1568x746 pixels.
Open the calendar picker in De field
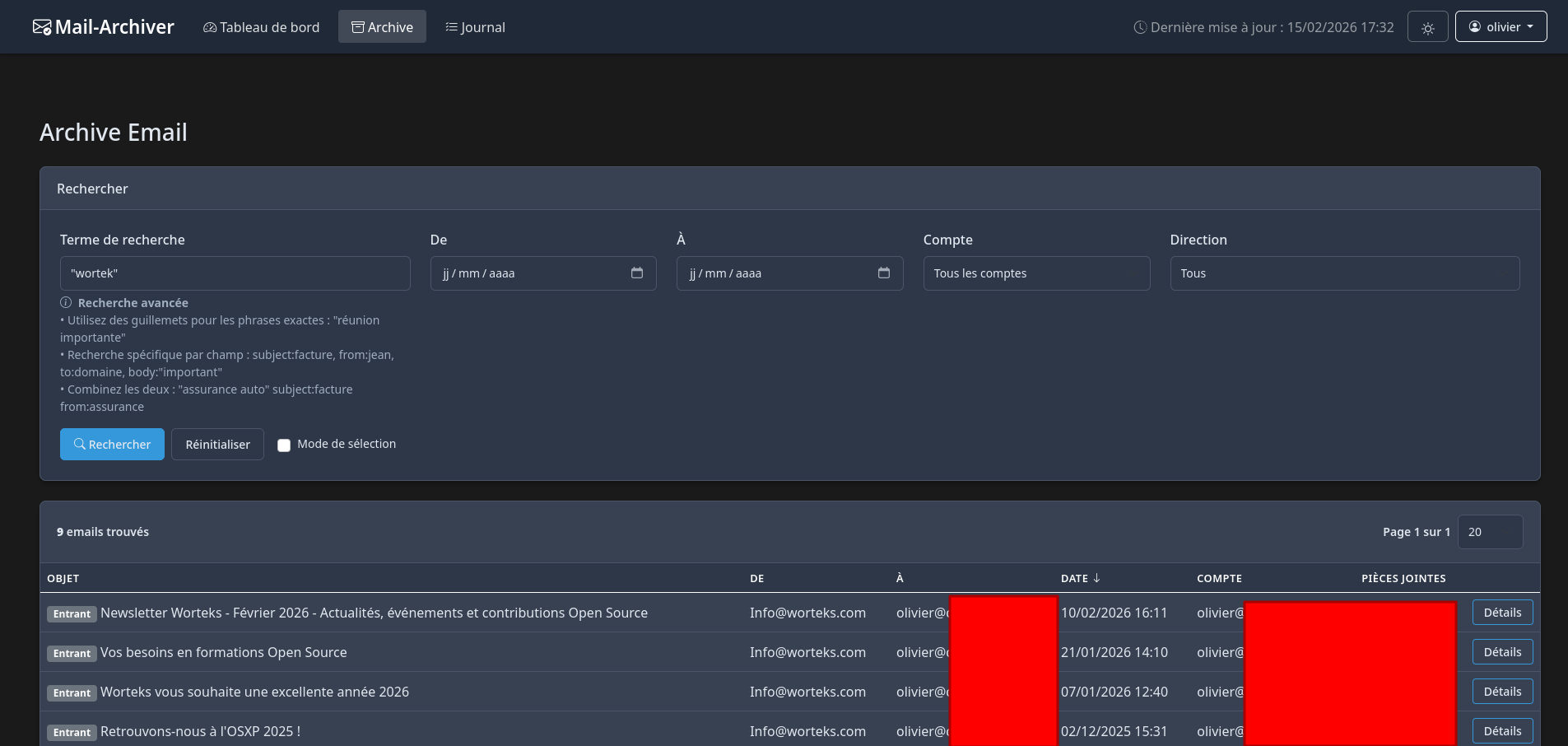636,273
